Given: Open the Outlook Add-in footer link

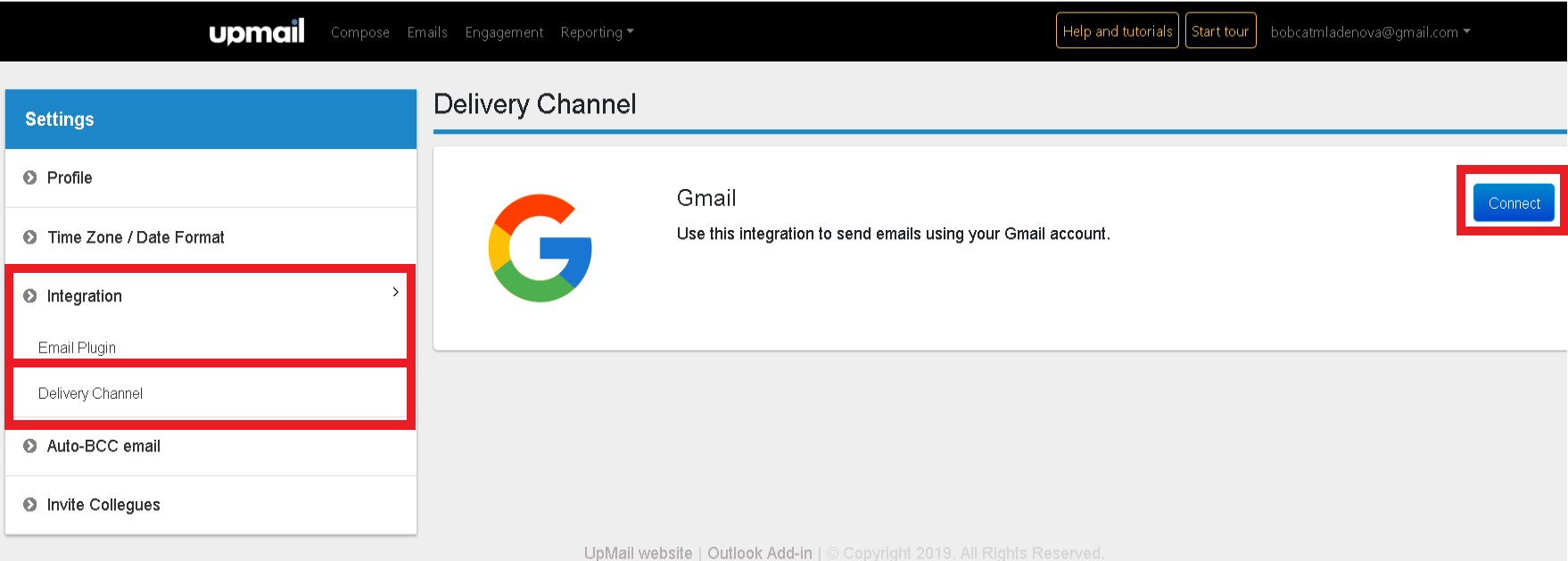Looking at the screenshot, I should point(759,553).
